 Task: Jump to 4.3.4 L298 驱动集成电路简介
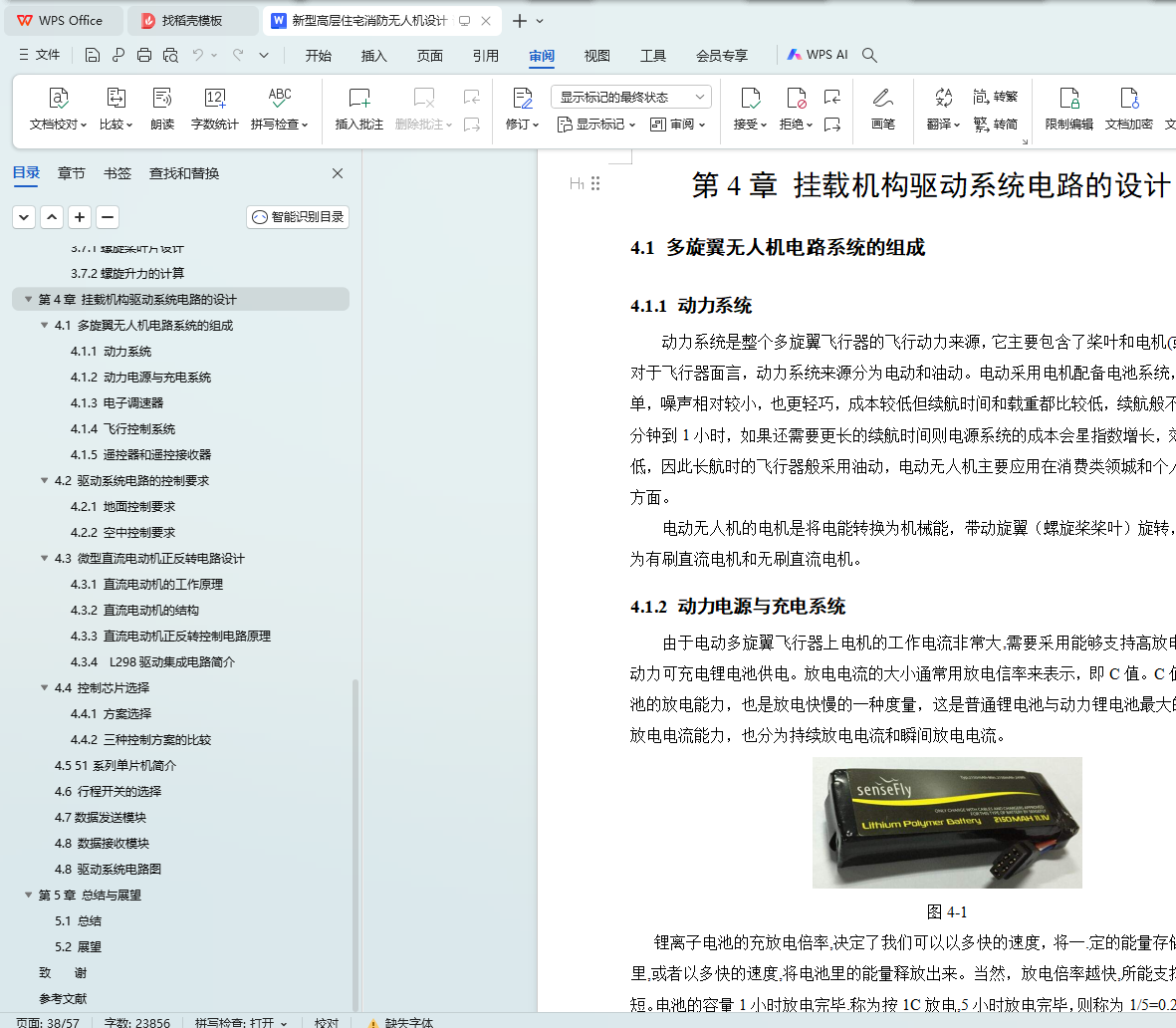[x=152, y=661]
